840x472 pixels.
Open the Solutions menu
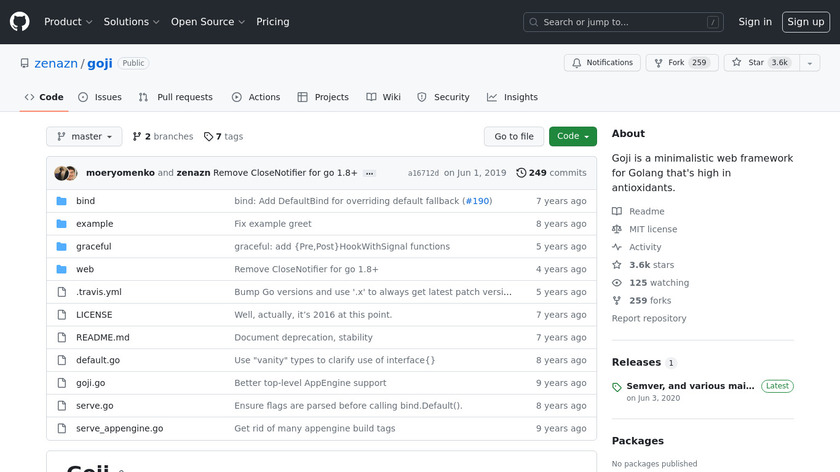131,22
